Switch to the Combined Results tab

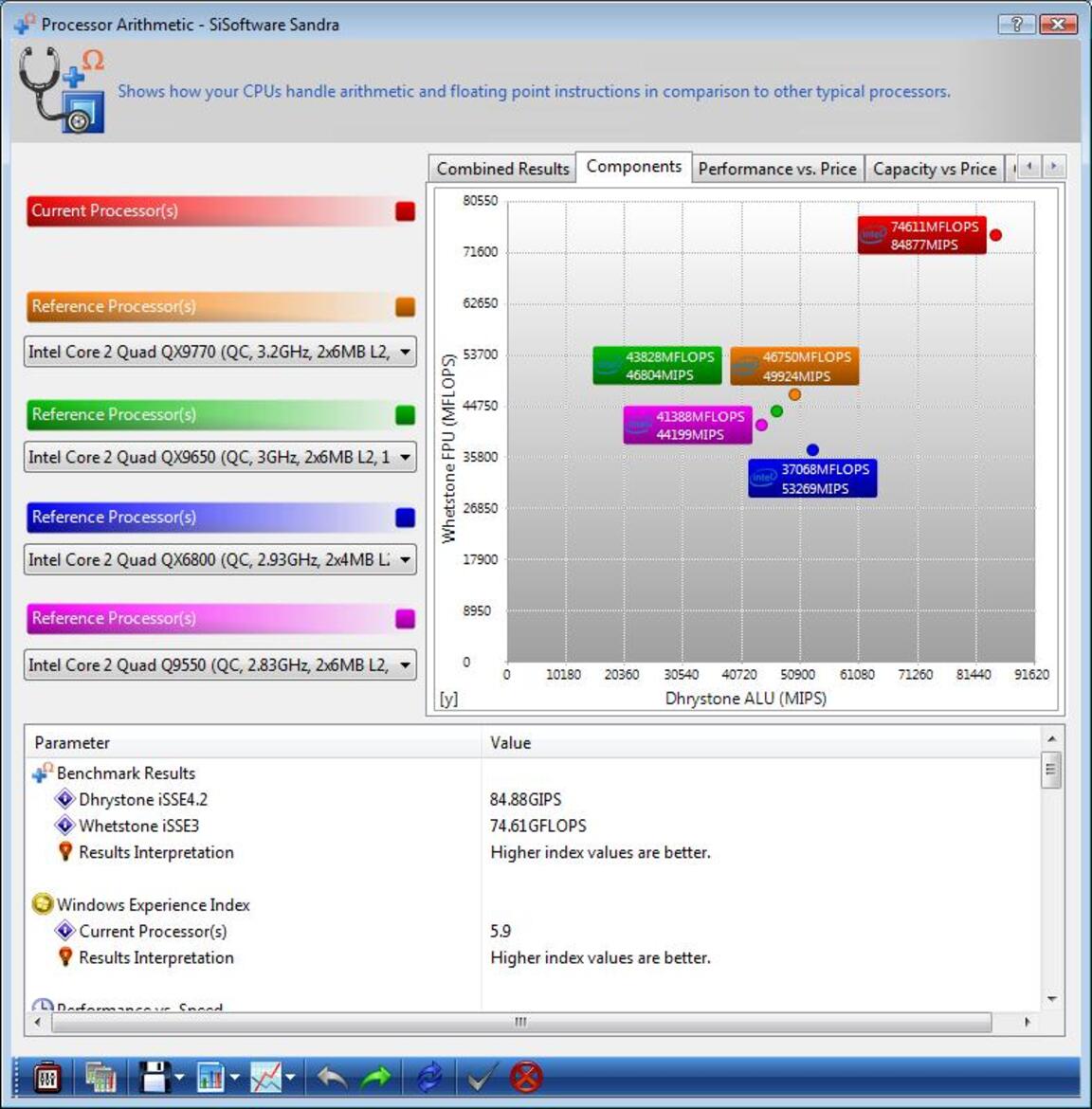(x=502, y=169)
